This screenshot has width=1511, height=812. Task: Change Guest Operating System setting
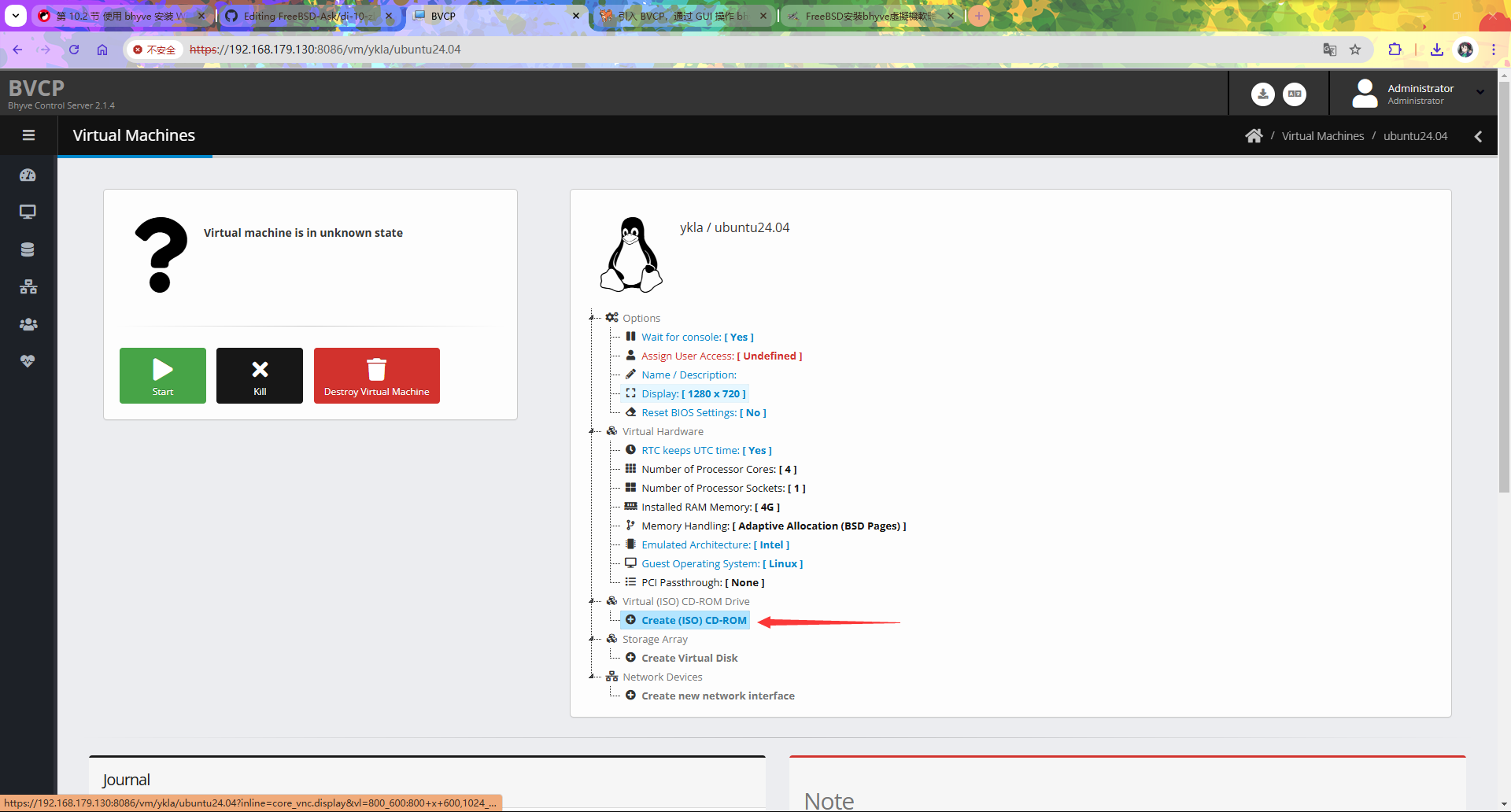[x=722, y=563]
